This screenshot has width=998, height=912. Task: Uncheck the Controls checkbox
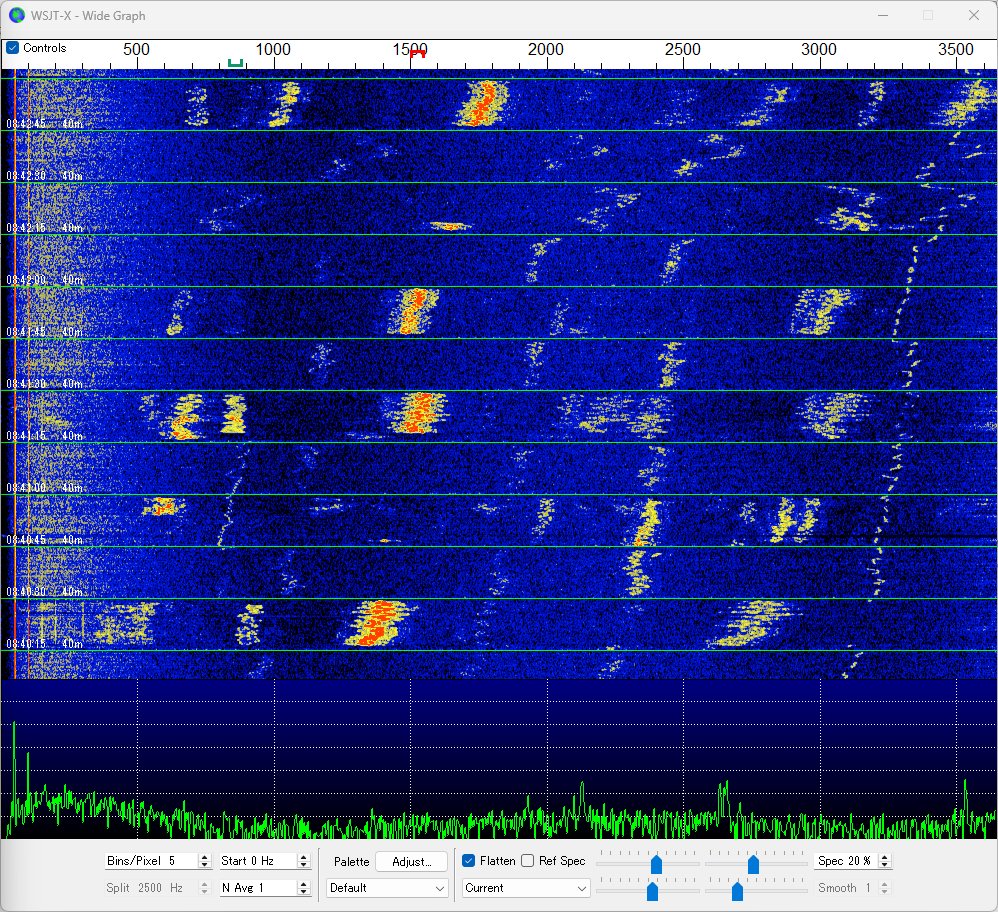tap(13, 48)
